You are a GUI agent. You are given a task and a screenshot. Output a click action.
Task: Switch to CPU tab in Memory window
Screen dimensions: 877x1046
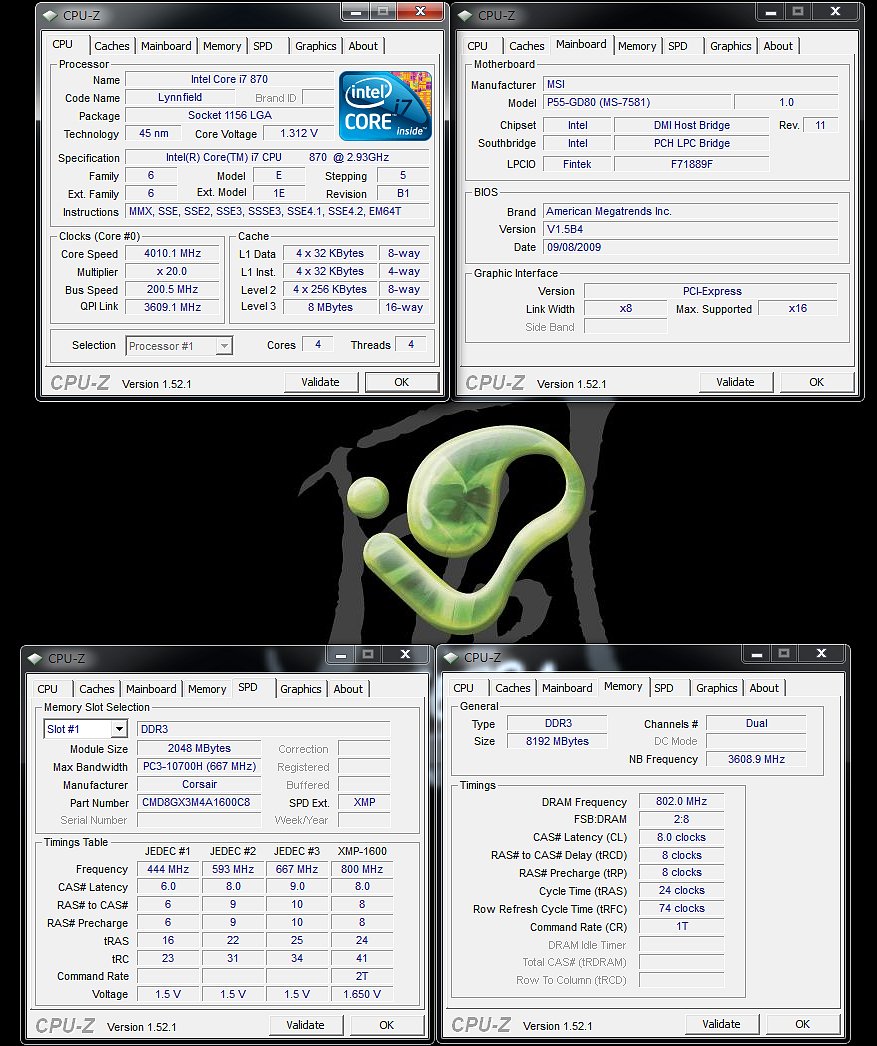click(464, 688)
